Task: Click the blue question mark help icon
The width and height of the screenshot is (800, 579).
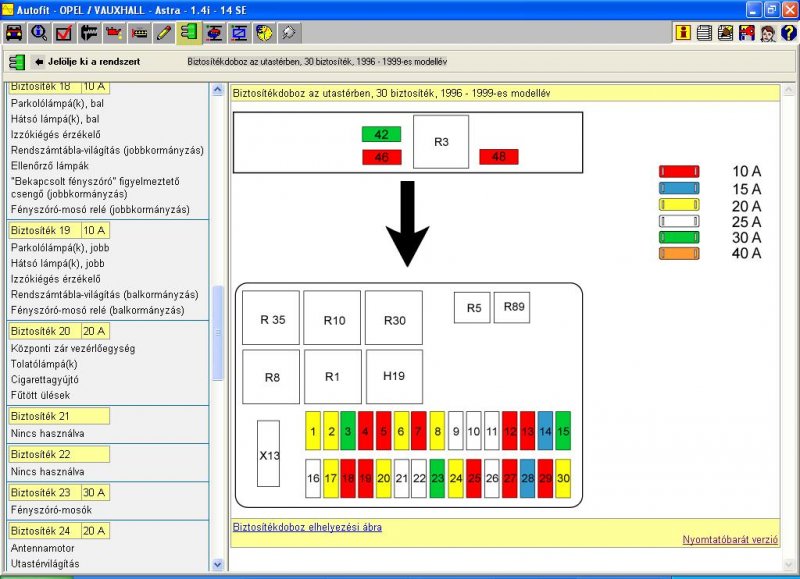Action: point(788,33)
